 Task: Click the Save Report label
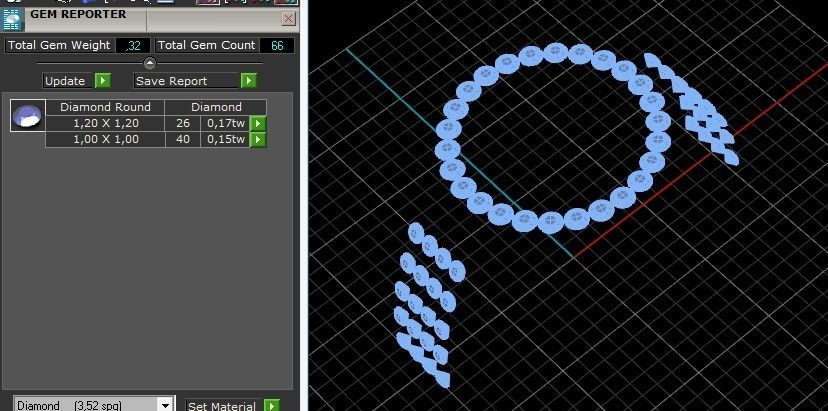[186, 81]
